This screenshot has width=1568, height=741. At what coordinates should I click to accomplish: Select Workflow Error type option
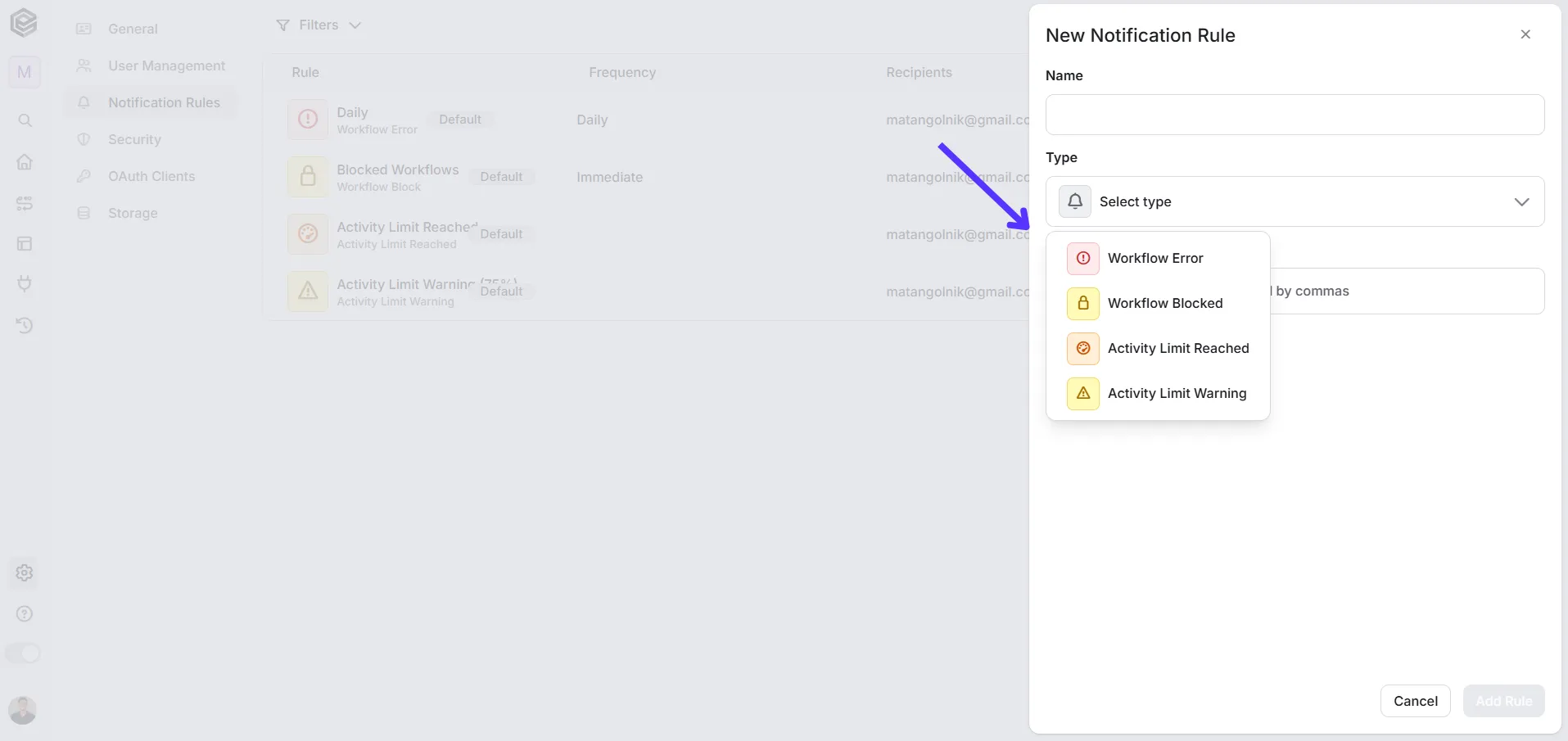coord(1158,258)
